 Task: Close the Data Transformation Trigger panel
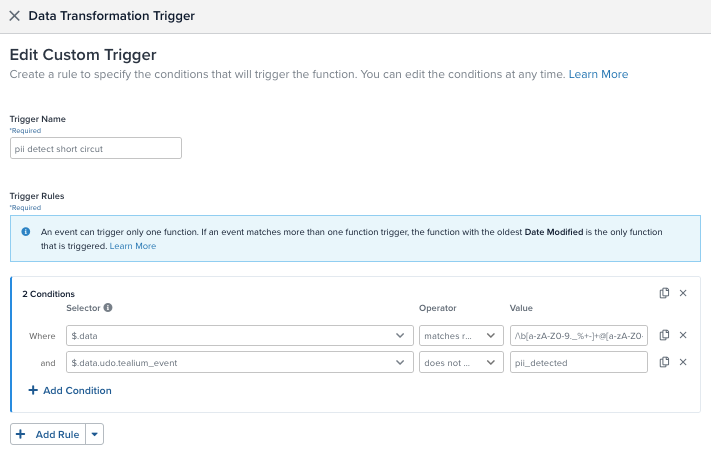click(x=15, y=16)
